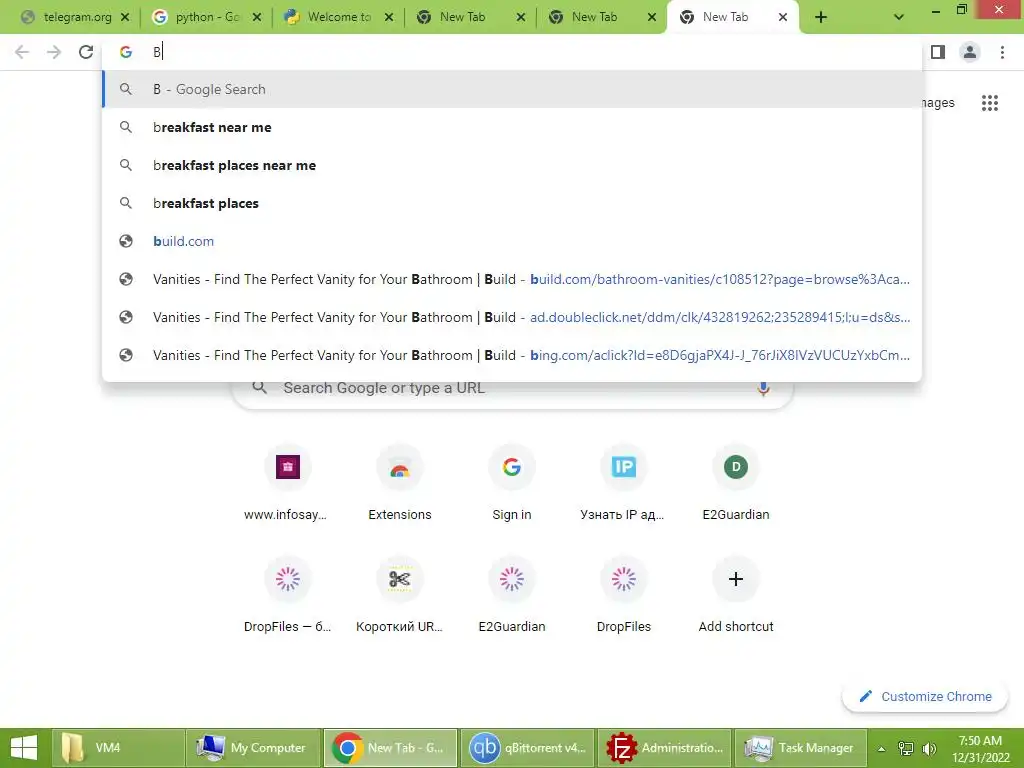
Task: Open the DropFiles shortcut tile
Action: coord(624,596)
